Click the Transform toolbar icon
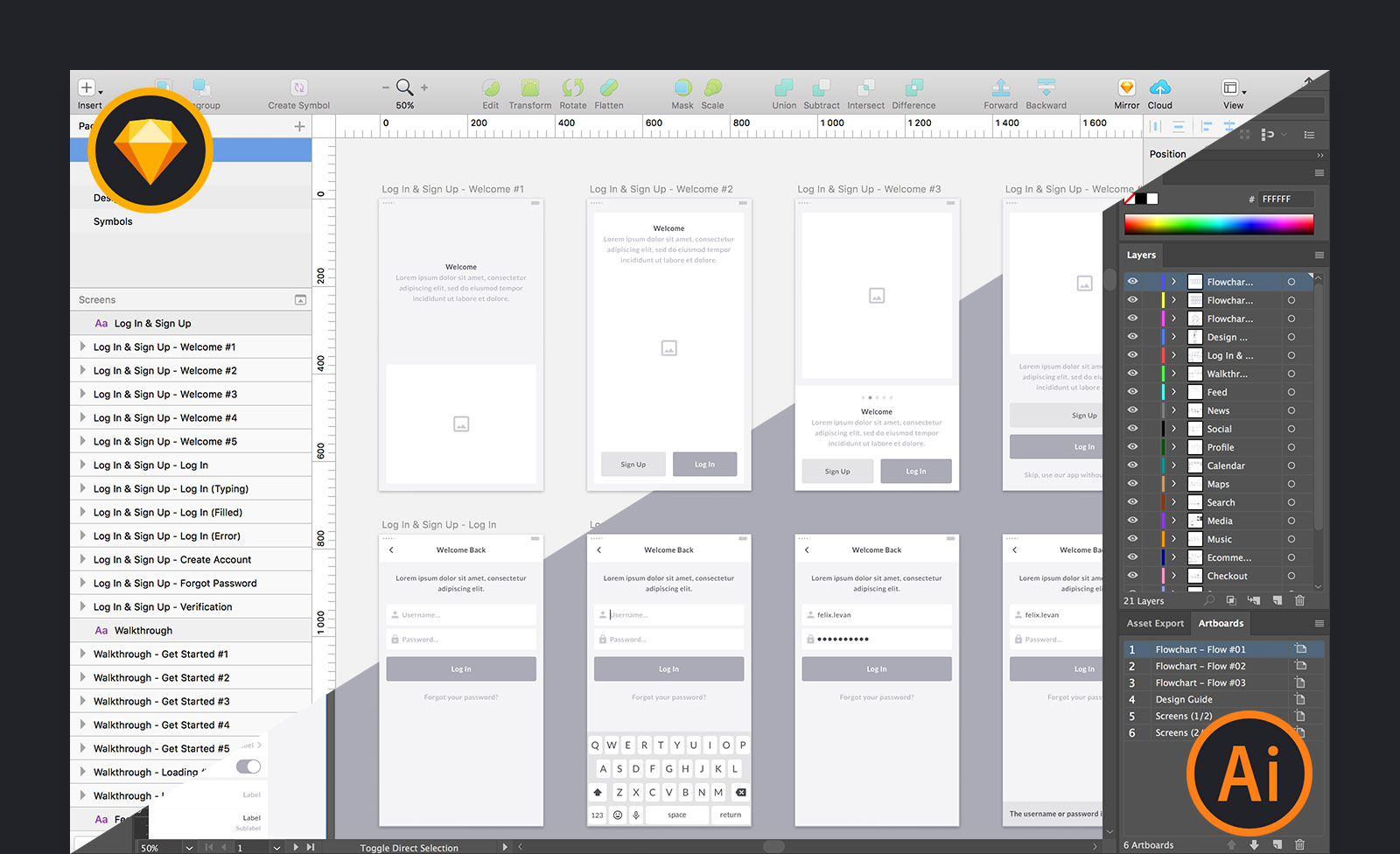The height and width of the screenshot is (854, 1400). pos(529,92)
